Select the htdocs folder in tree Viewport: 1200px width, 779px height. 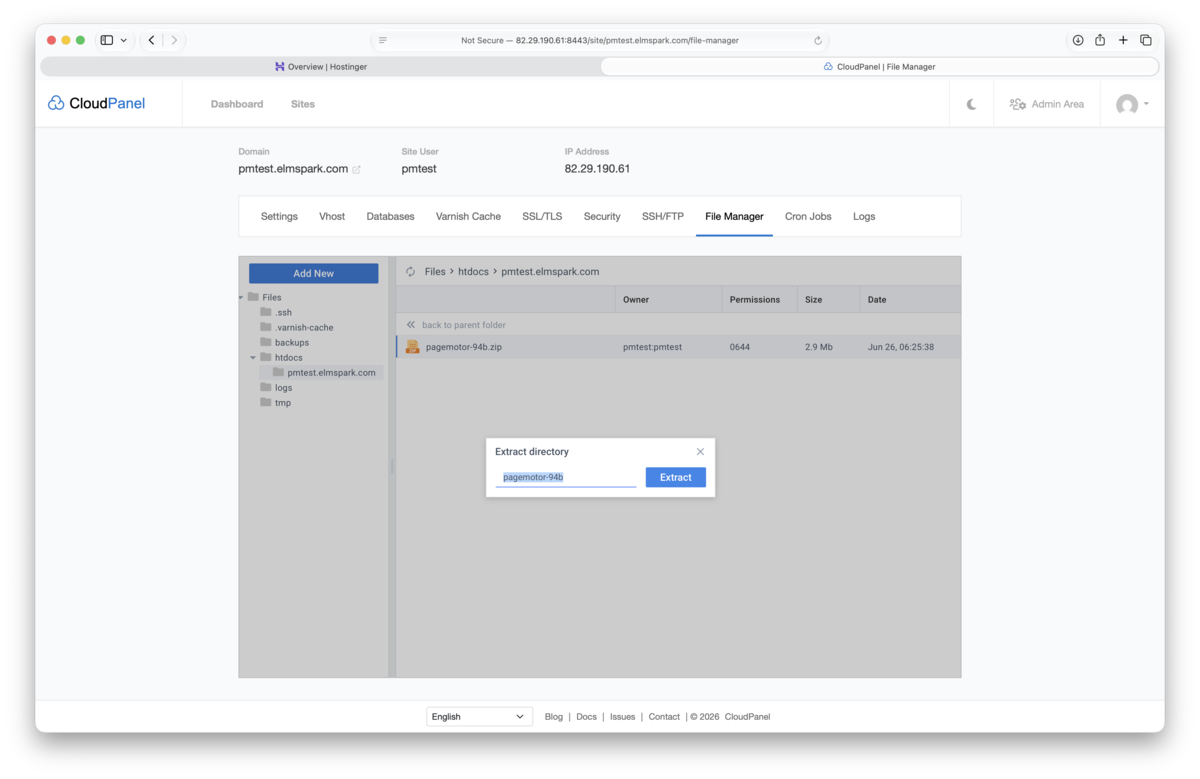pyautogui.click(x=288, y=357)
